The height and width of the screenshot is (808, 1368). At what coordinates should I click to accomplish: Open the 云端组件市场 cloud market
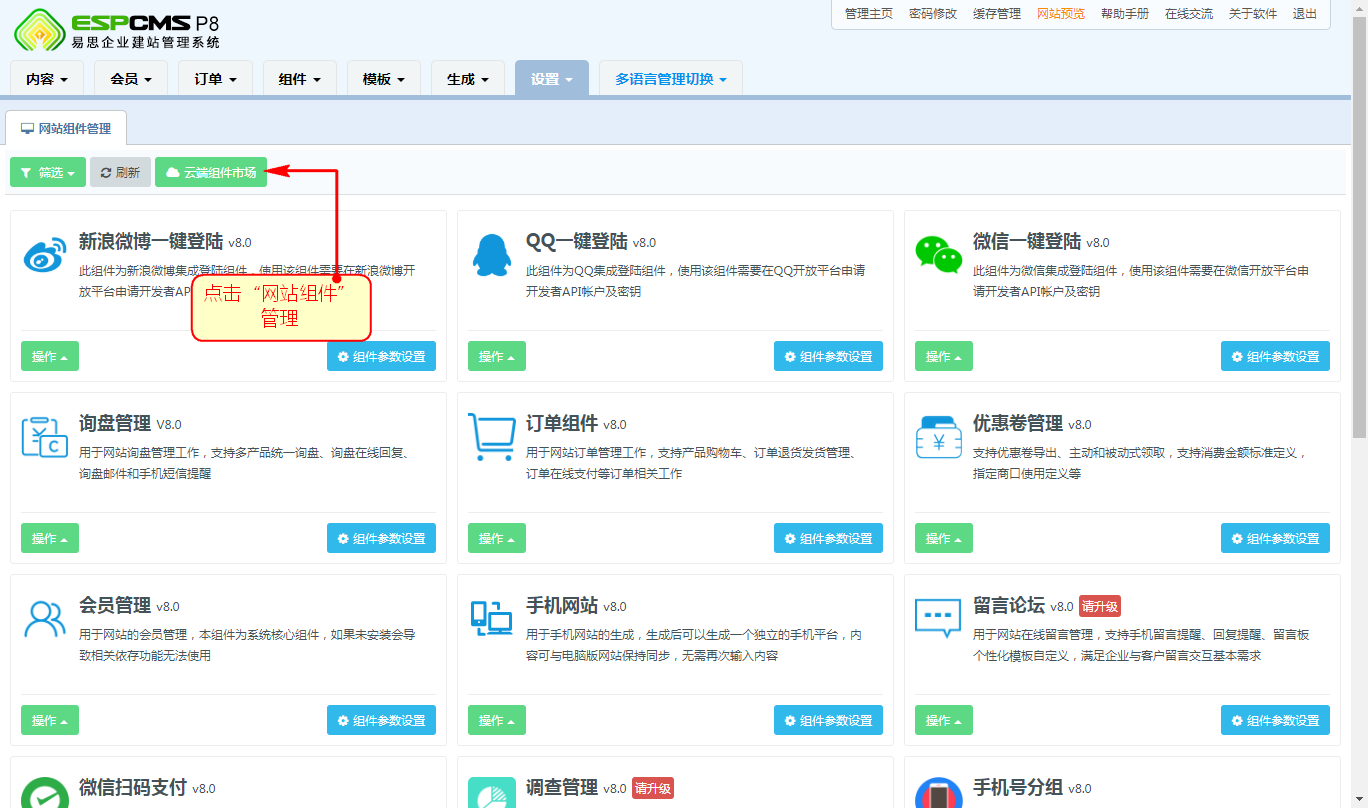click(211, 172)
